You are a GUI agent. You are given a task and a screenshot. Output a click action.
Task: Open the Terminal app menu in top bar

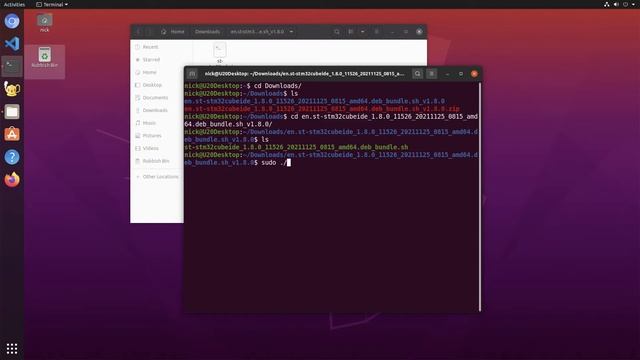[52, 4]
